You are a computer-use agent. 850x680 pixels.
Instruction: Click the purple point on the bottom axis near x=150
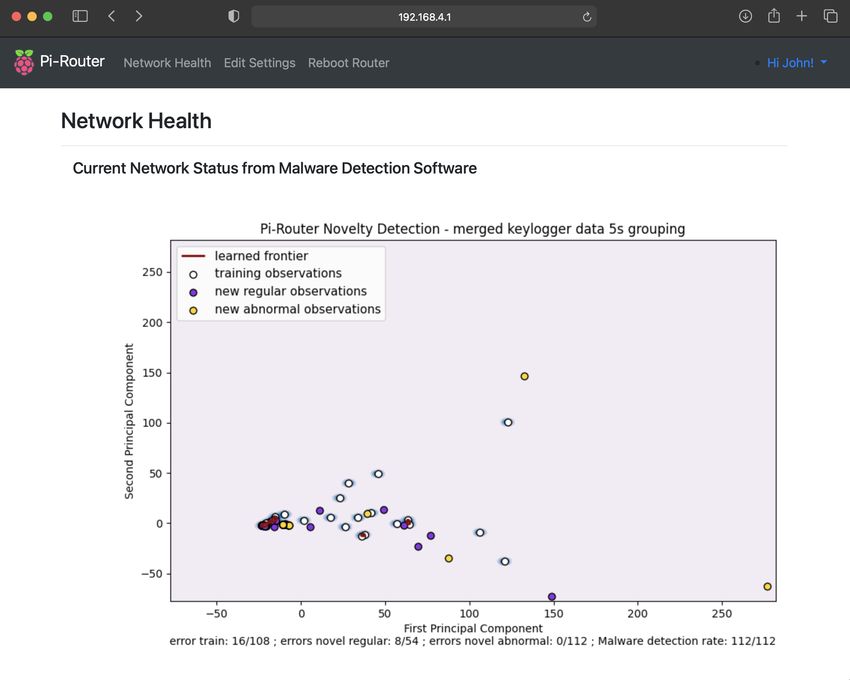coord(552,597)
